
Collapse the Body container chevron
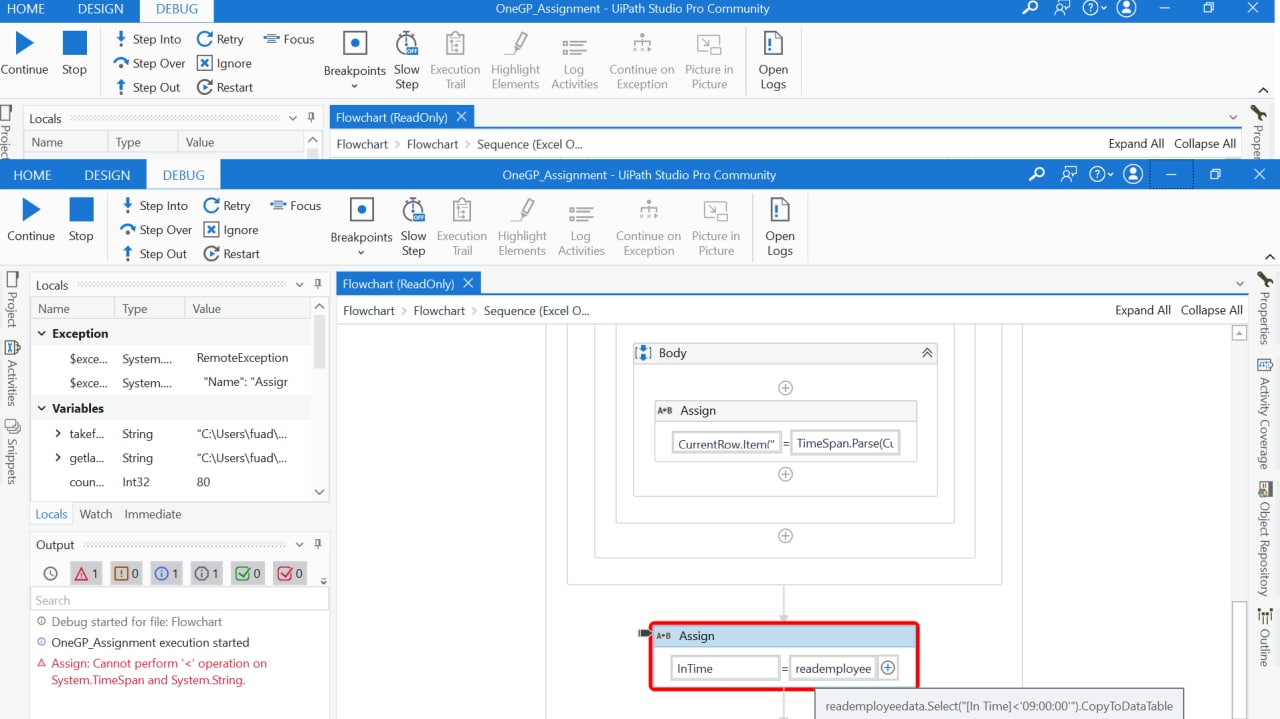click(x=927, y=353)
